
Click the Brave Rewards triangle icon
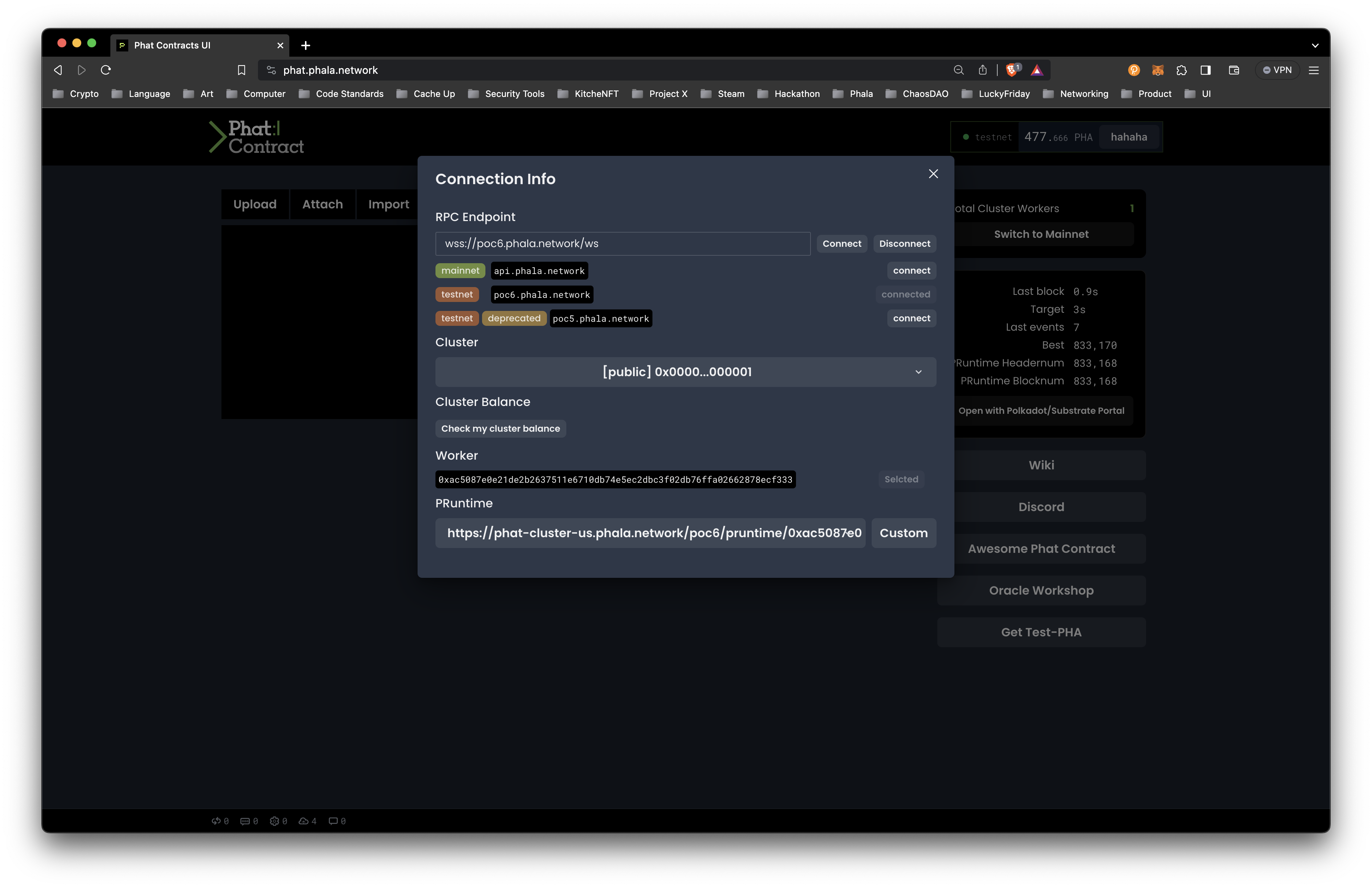pyautogui.click(x=1036, y=70)
